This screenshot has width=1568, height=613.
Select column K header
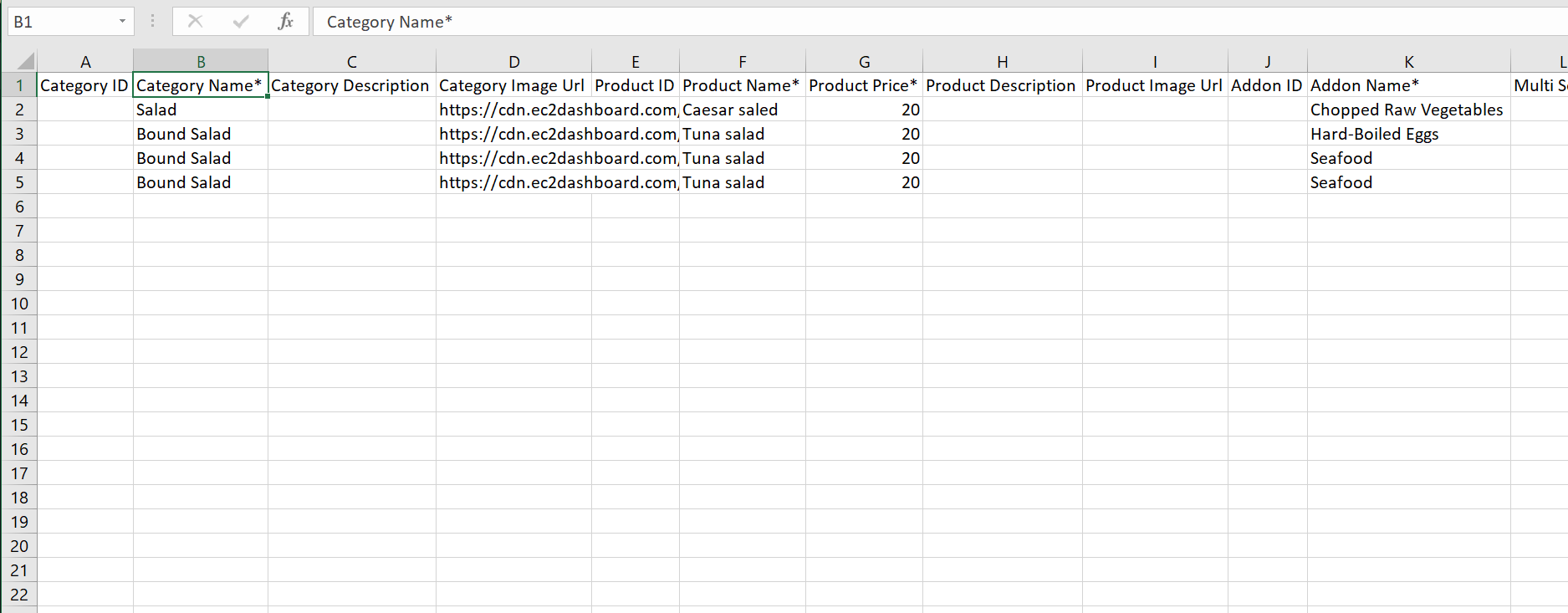pos(1408,62)
